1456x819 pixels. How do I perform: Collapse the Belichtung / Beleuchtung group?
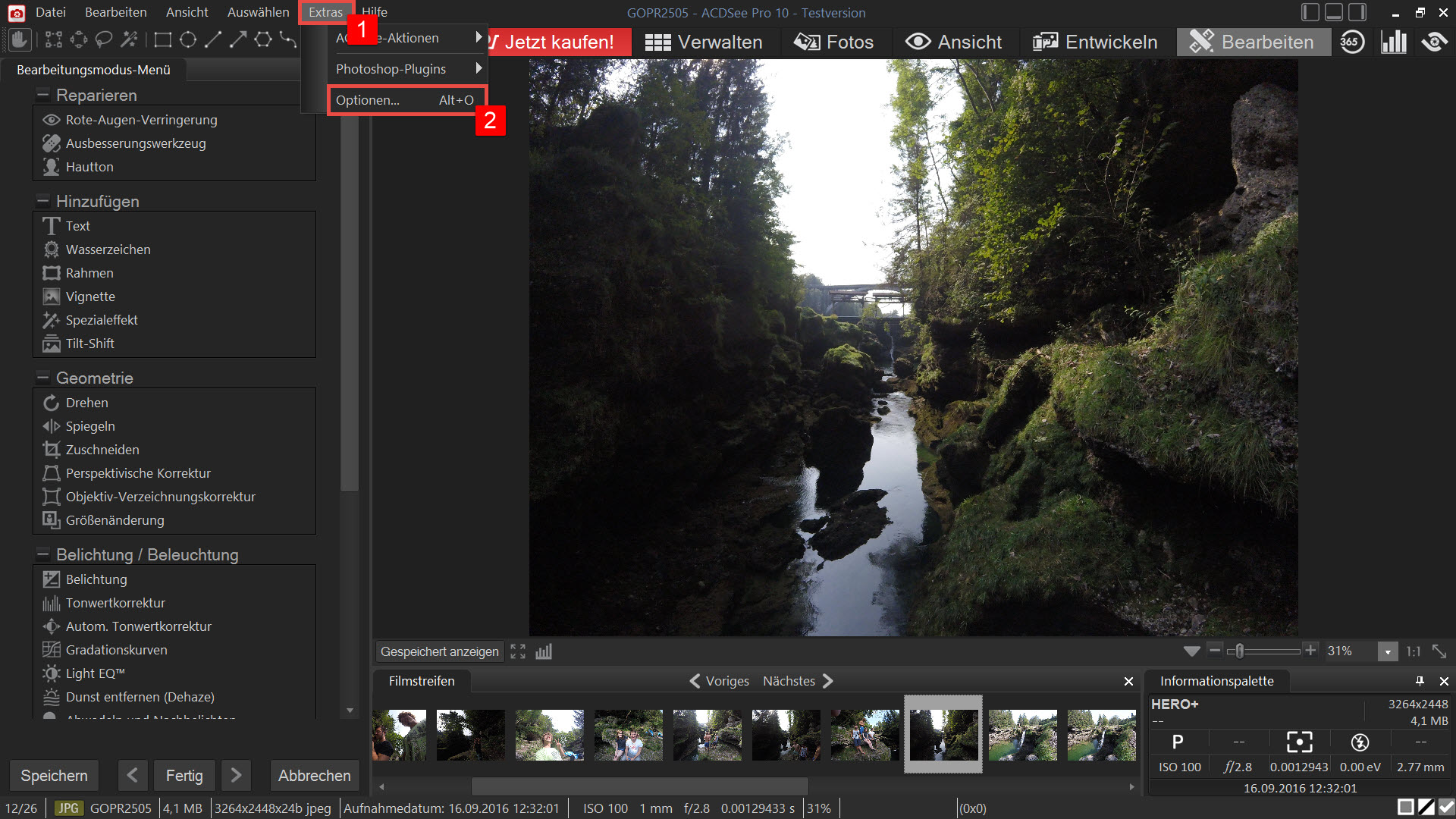pyautogui.click(x=42, y=554)
